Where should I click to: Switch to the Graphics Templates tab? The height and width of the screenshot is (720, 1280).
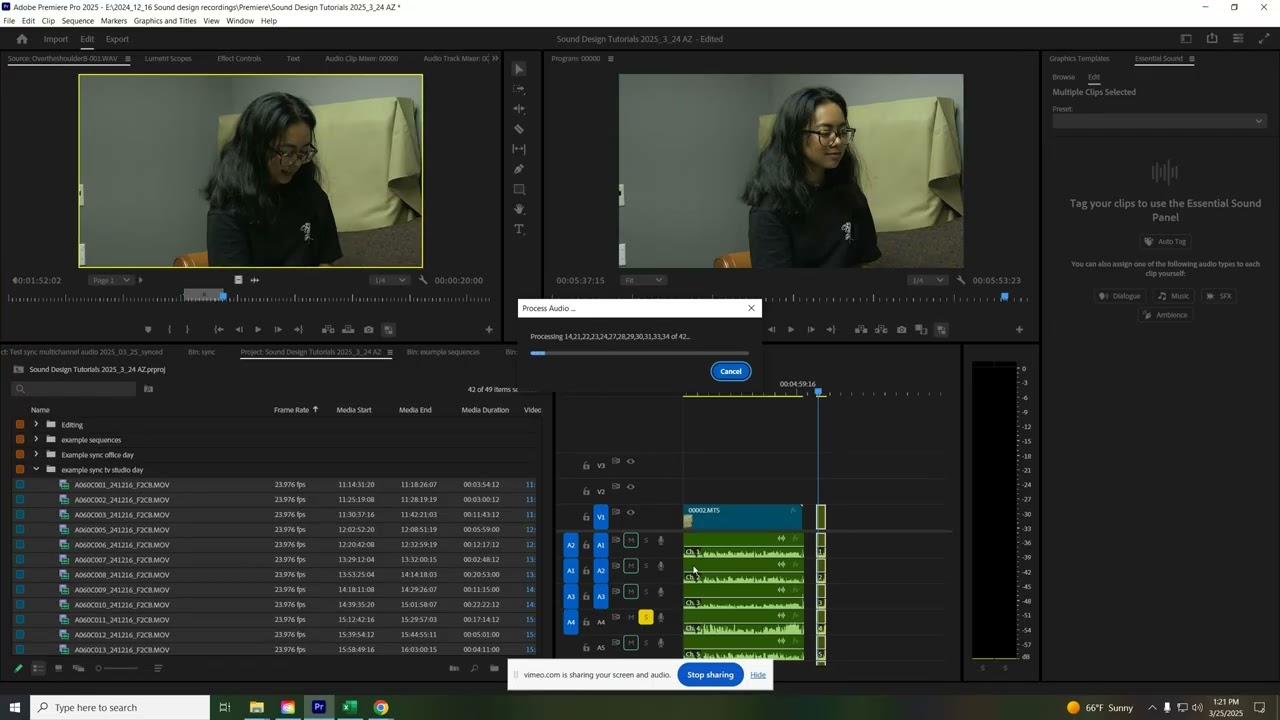tap(1079, 59)
